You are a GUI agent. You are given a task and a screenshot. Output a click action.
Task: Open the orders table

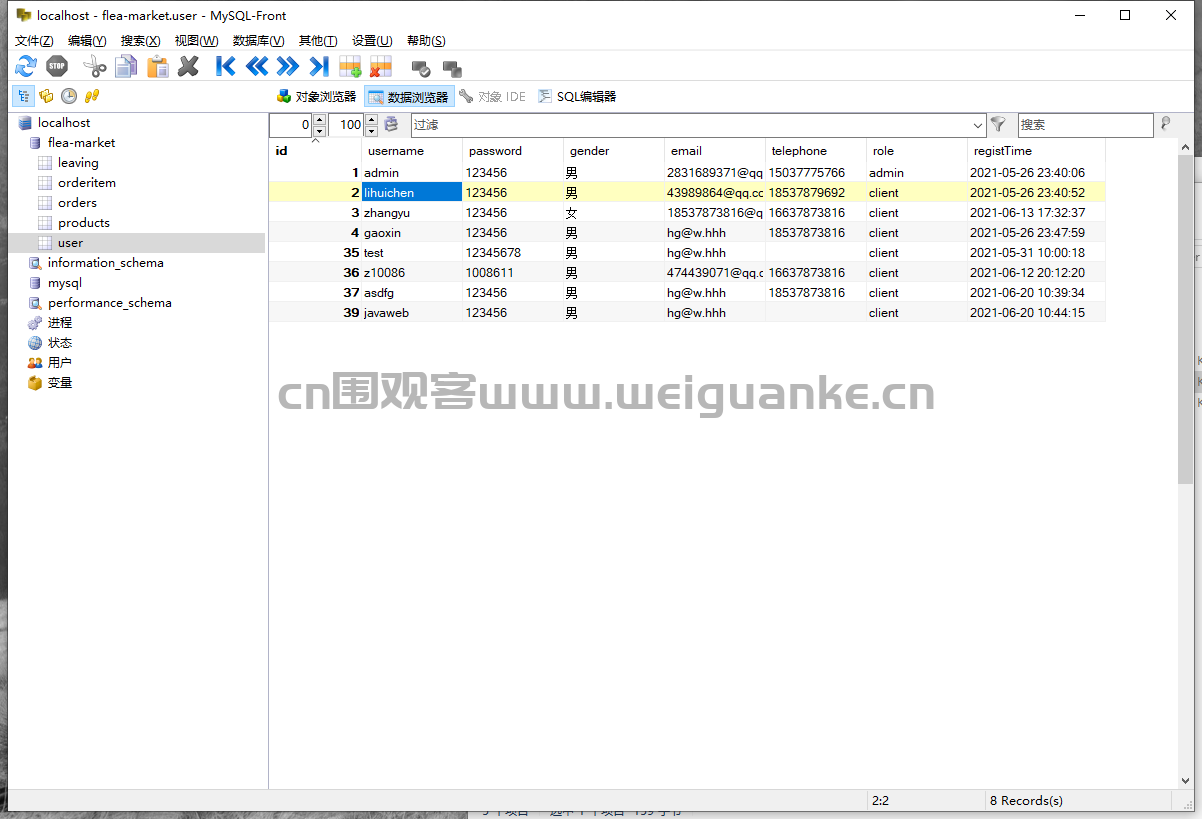click(x=77, y=203)
